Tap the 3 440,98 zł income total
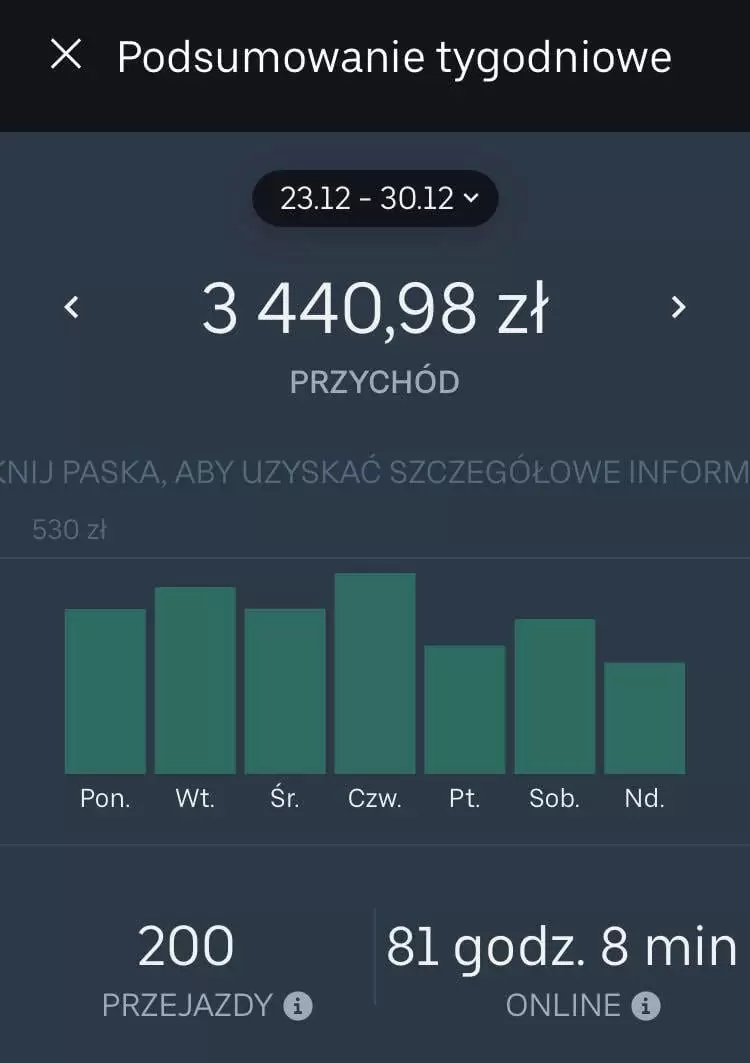750x1063 pixels. click(375, 309)
